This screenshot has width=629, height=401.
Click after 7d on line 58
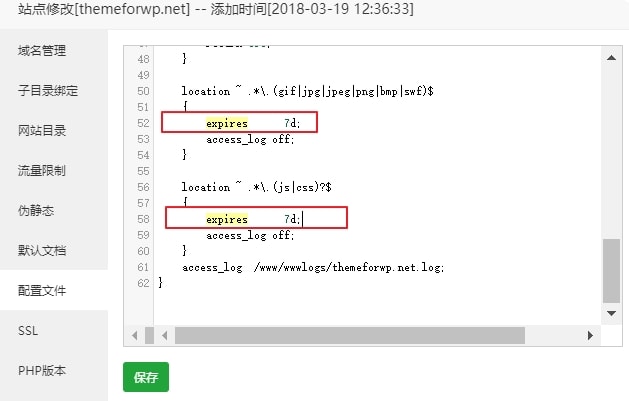coord(302,219)
